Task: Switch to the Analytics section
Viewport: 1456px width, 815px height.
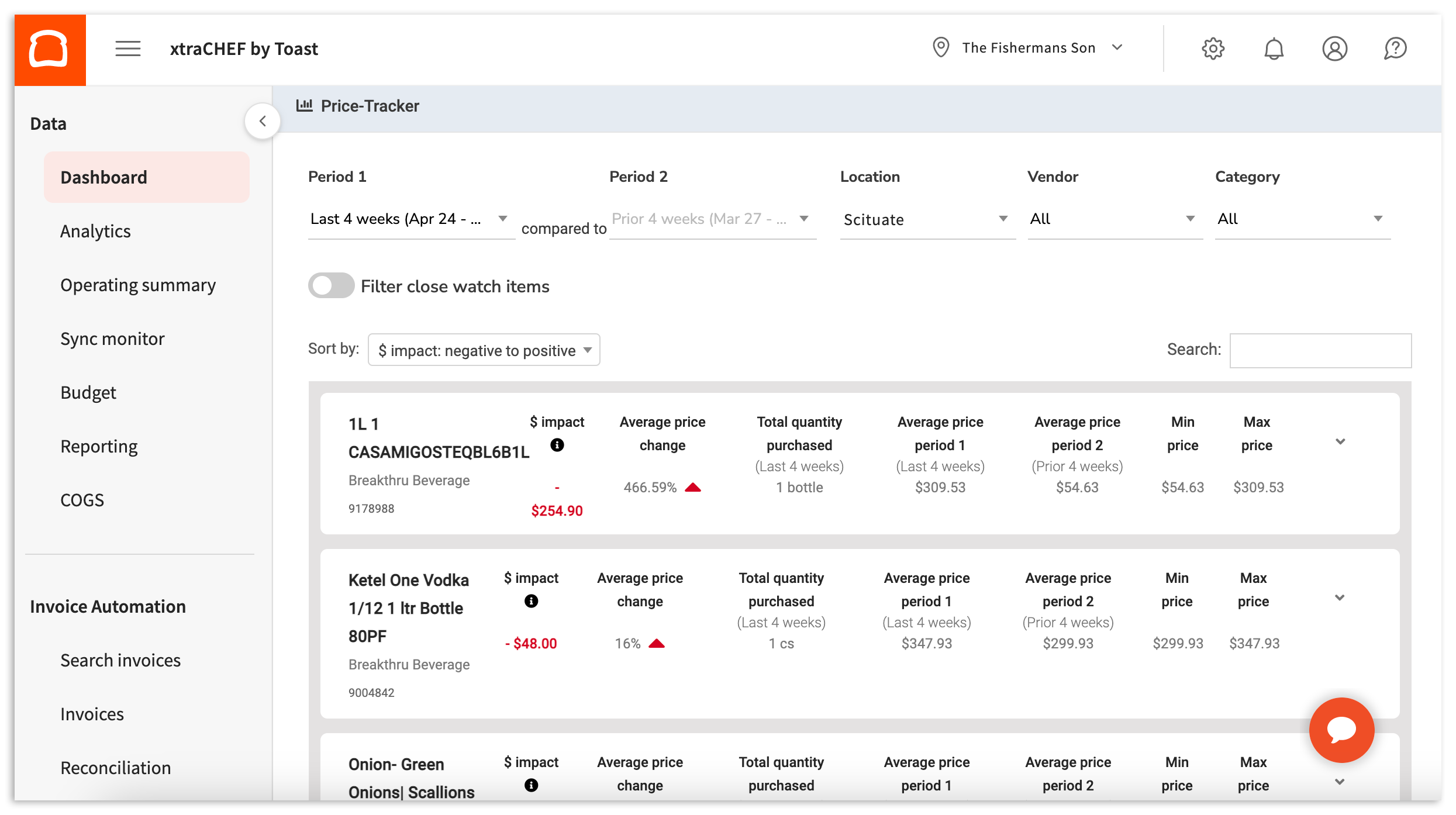Action: (x=95, y=231)
